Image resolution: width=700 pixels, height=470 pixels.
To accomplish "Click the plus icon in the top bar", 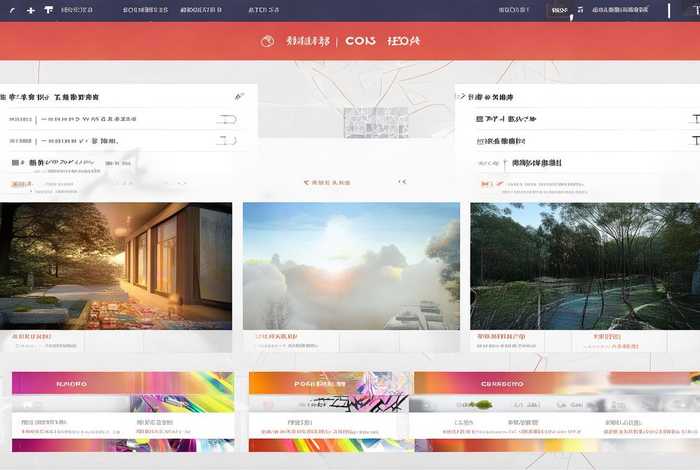I will point(30,10).
